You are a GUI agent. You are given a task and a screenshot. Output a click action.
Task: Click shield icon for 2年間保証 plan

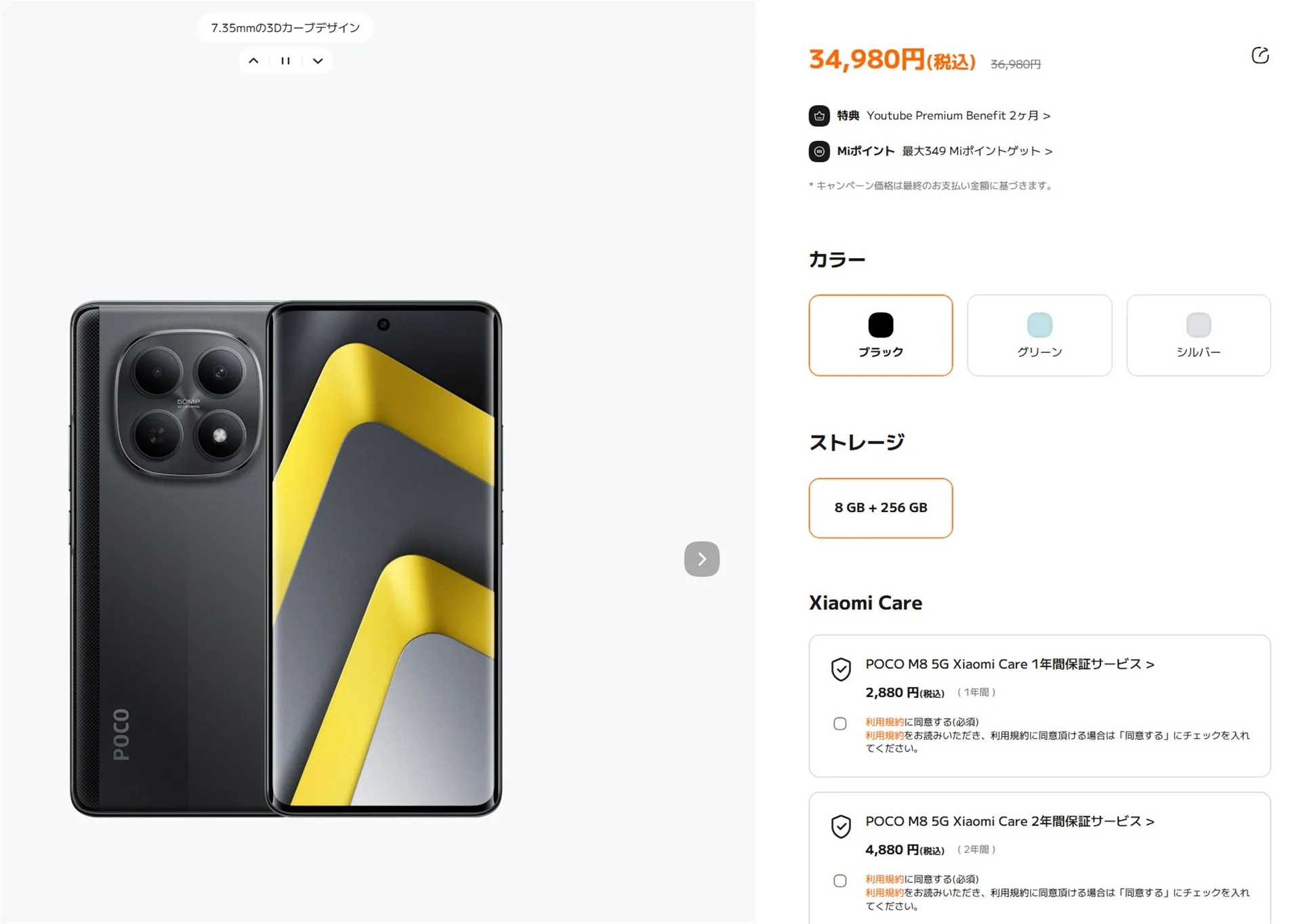(x=840, y=826)
